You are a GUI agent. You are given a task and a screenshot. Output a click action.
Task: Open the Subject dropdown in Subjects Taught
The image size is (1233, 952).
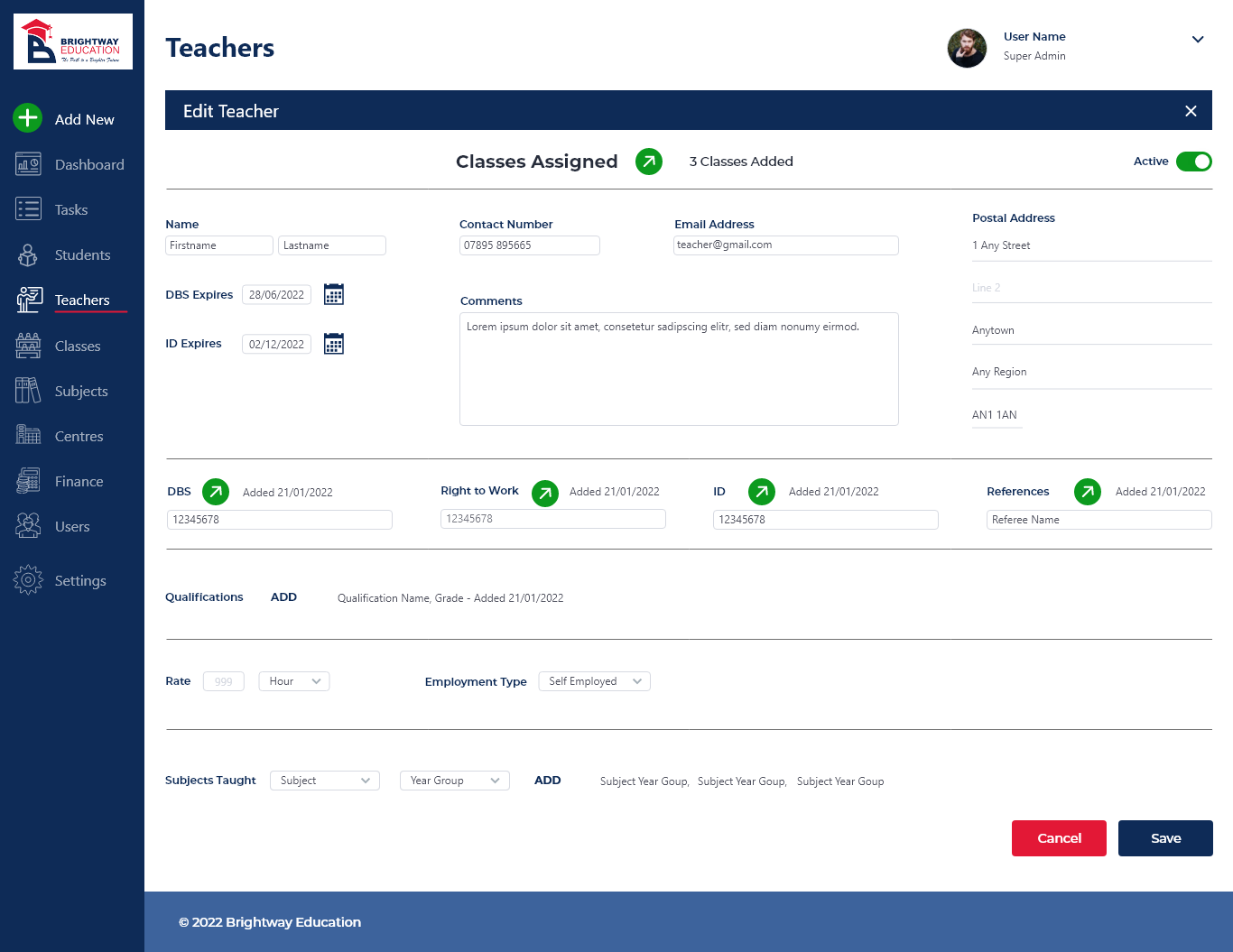pos(325,781)
